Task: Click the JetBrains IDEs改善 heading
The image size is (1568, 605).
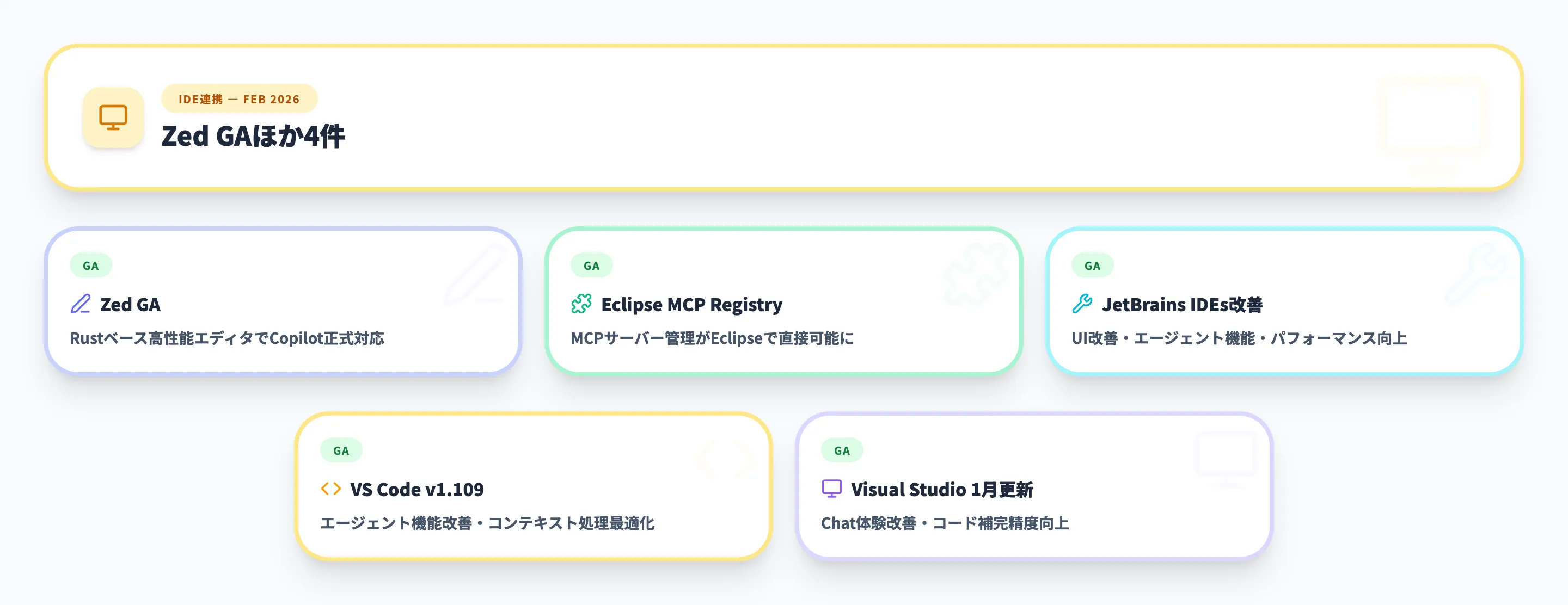Action: [1185, 305]
